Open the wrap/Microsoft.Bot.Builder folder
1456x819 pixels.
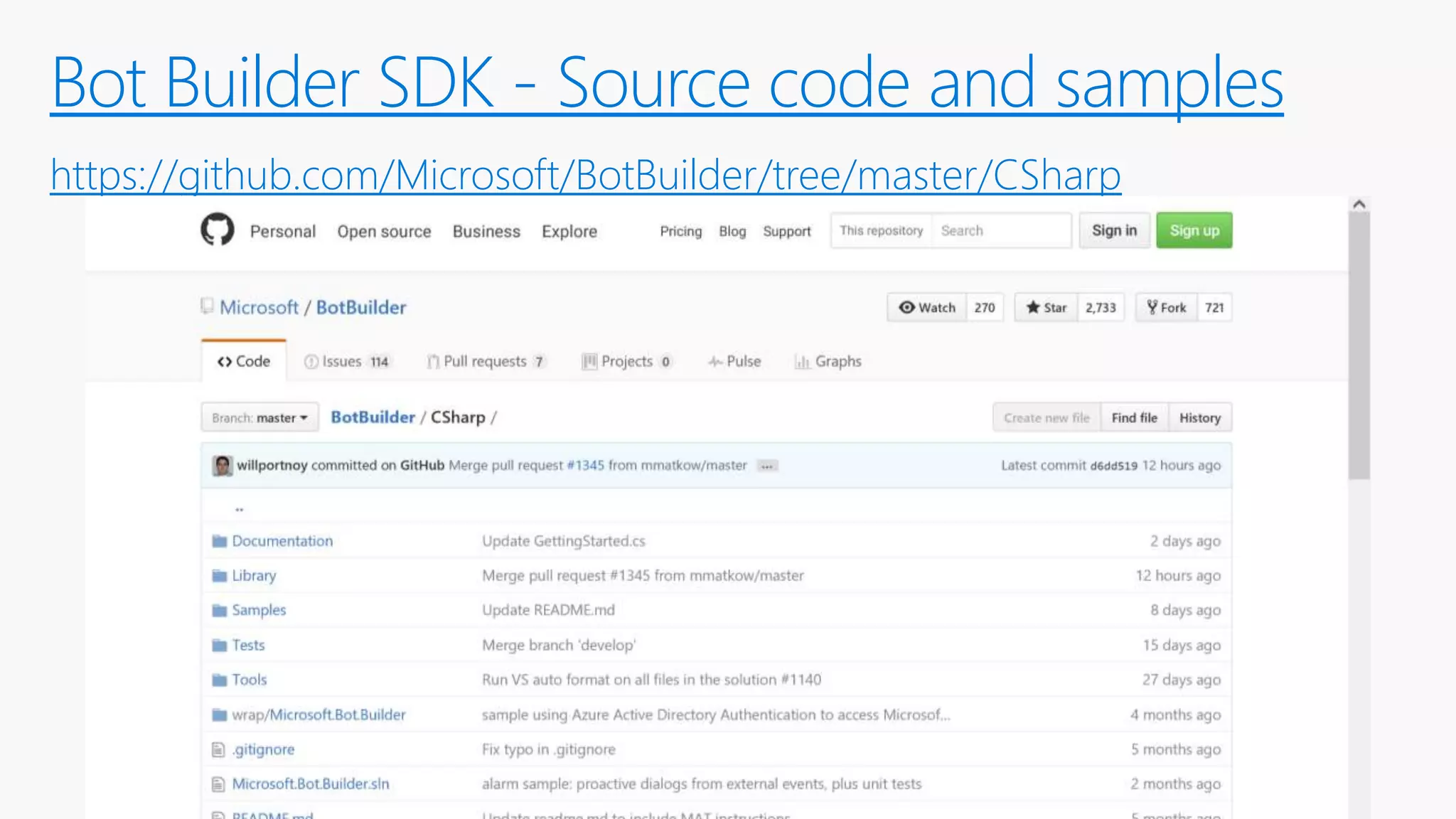coord(318,714)
